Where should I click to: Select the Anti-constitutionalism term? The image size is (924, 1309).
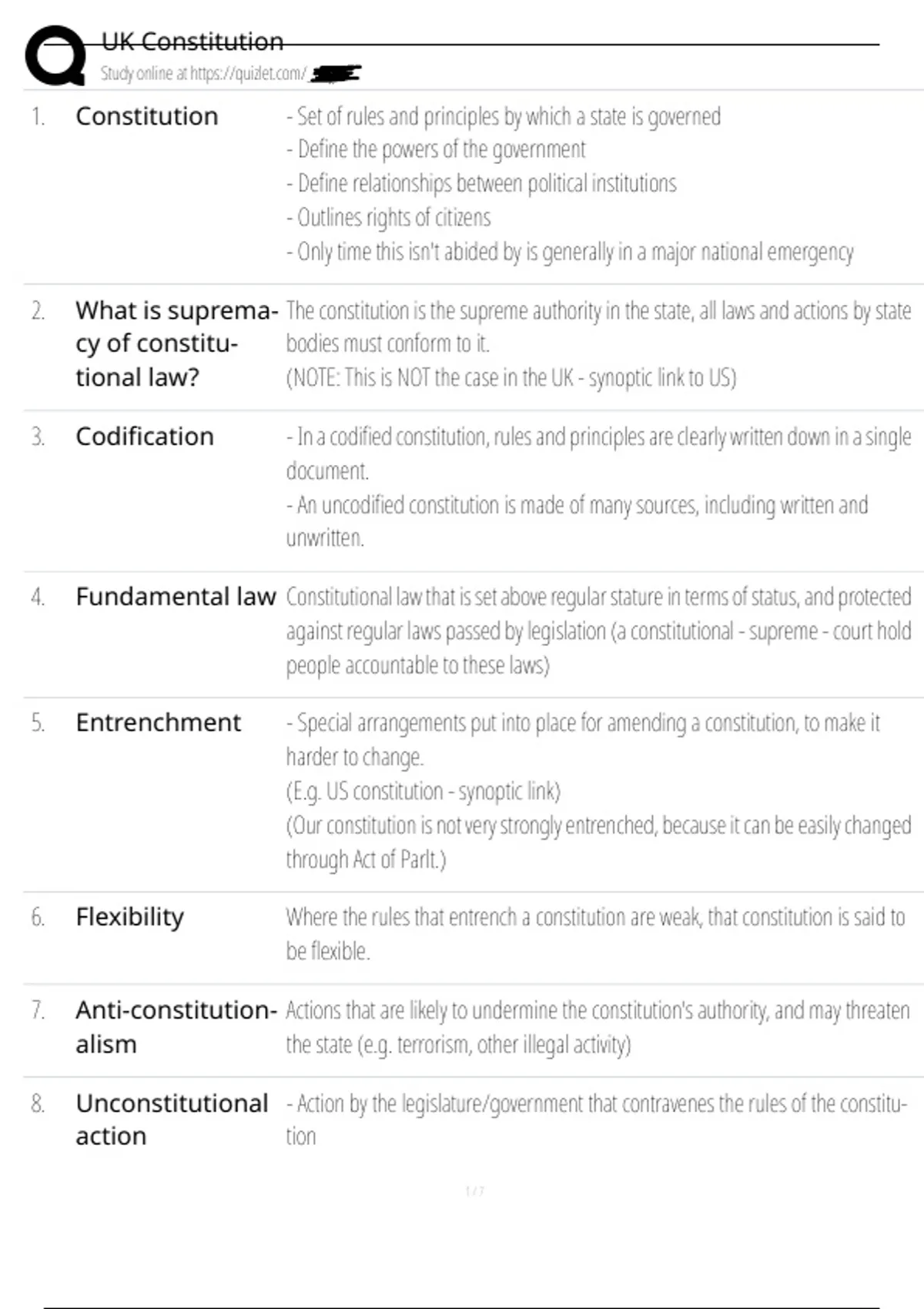pyautogui.click(x=176, y=1026)
